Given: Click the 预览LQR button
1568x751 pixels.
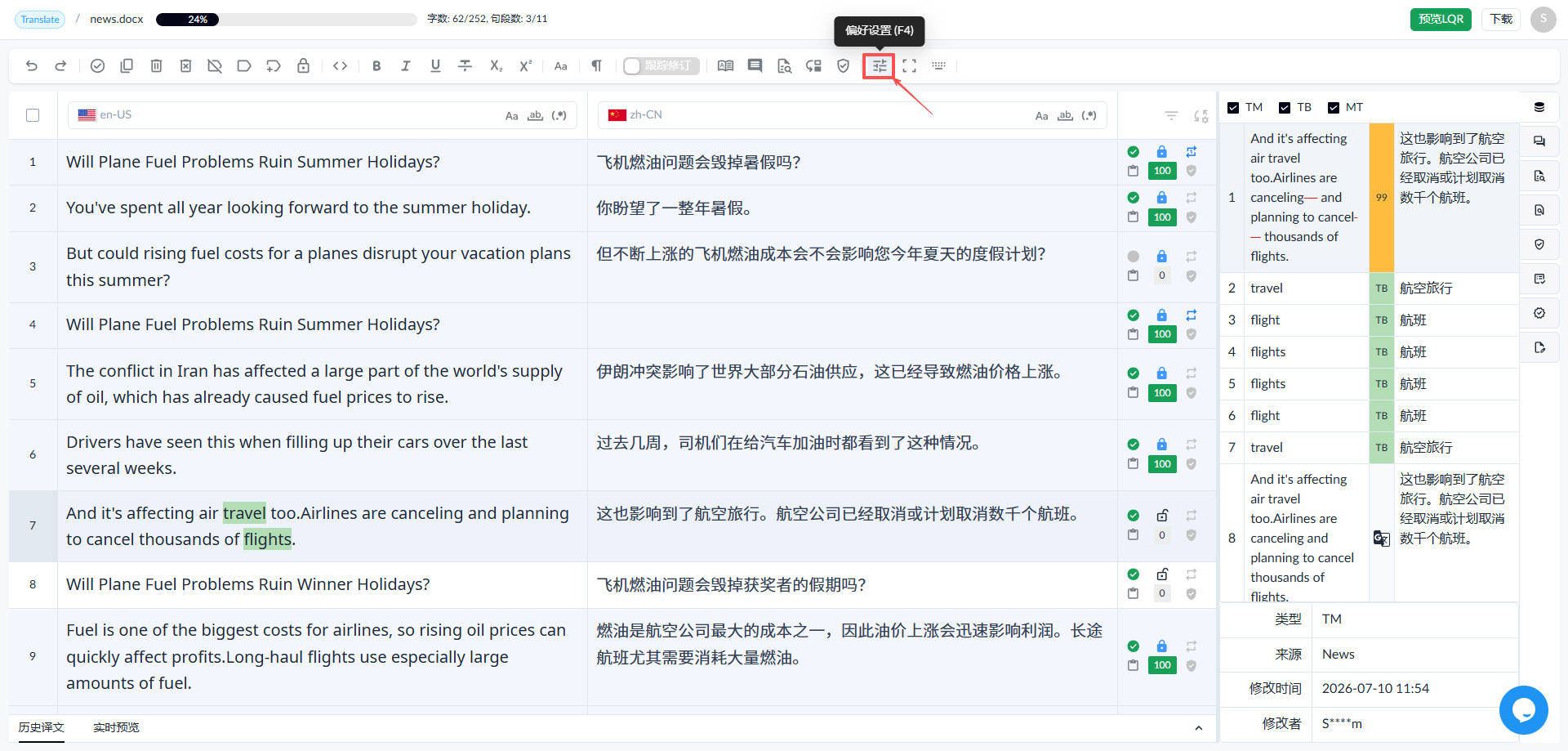Looking at the screenshot, I should point(1441,19).
